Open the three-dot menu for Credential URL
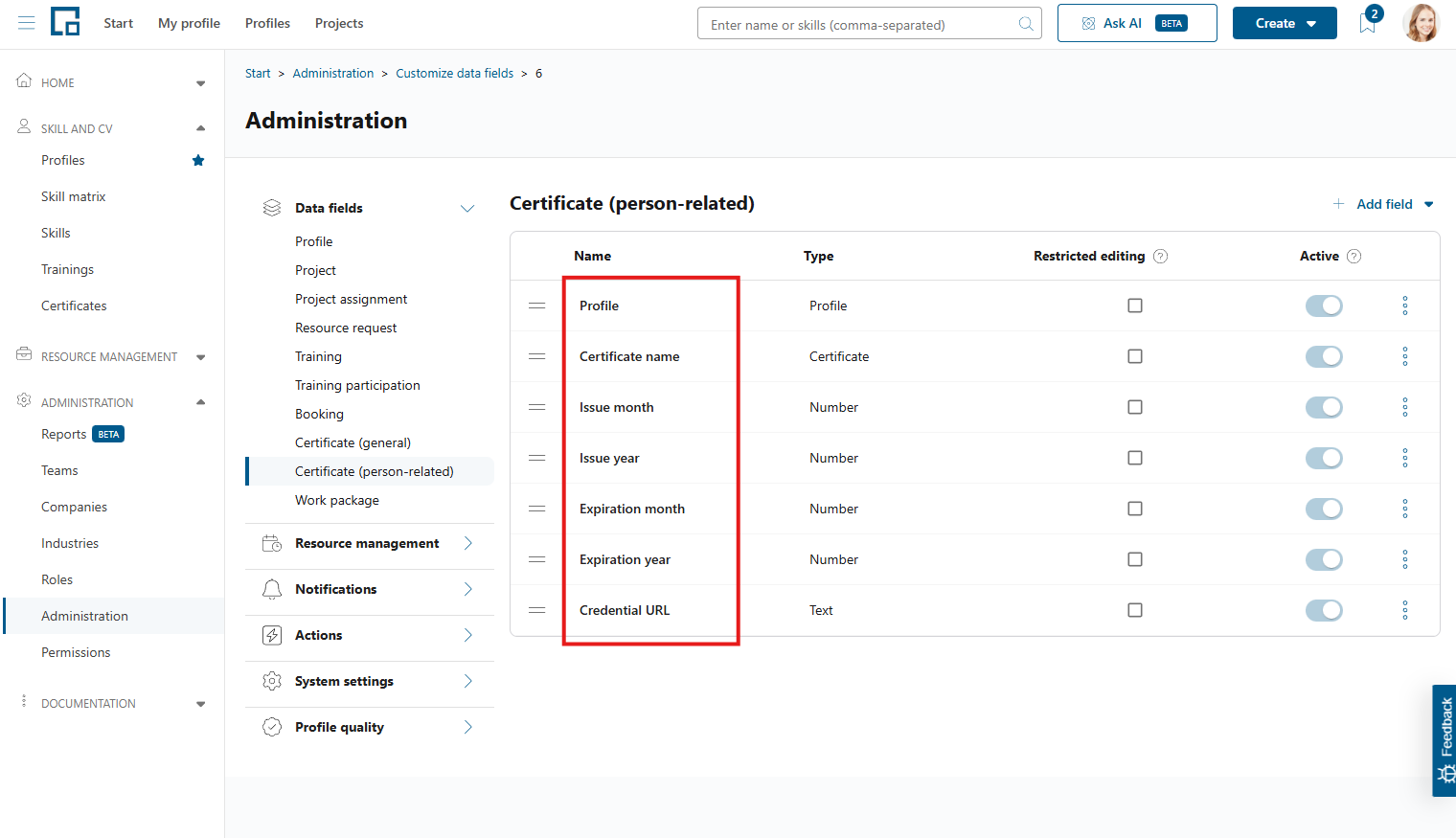 [x=1405, y=610]
